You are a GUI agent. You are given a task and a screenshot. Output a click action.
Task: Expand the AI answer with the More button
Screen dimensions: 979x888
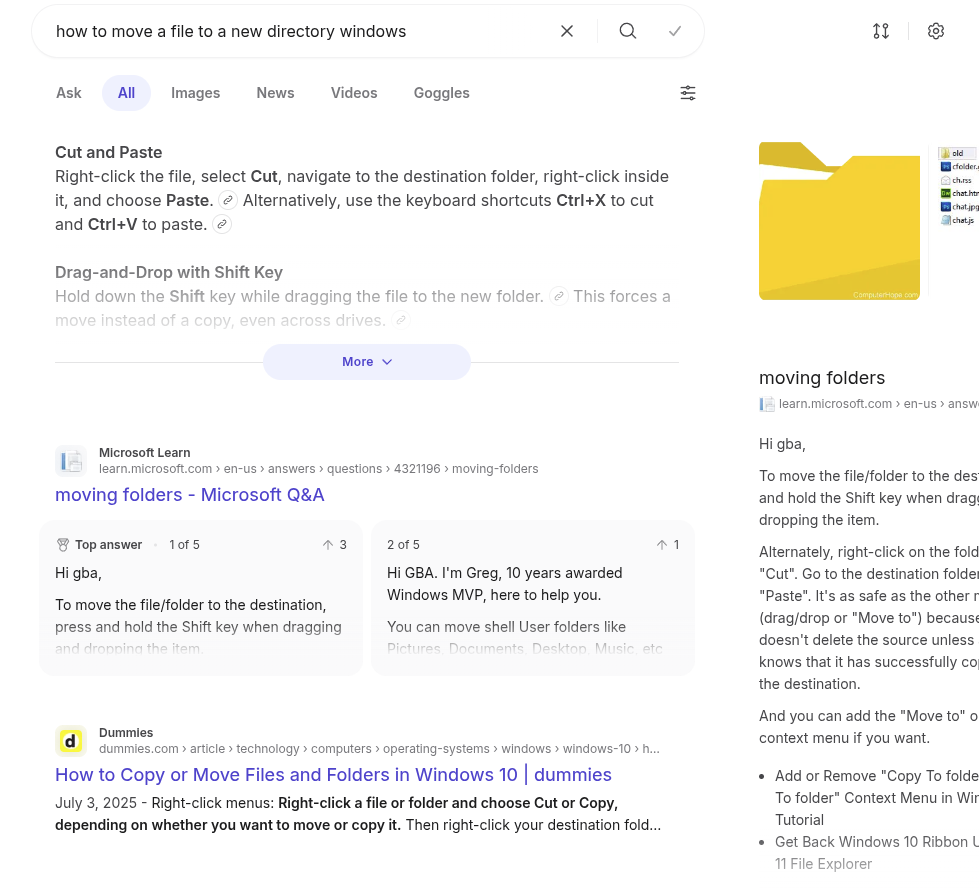point(366,362)
